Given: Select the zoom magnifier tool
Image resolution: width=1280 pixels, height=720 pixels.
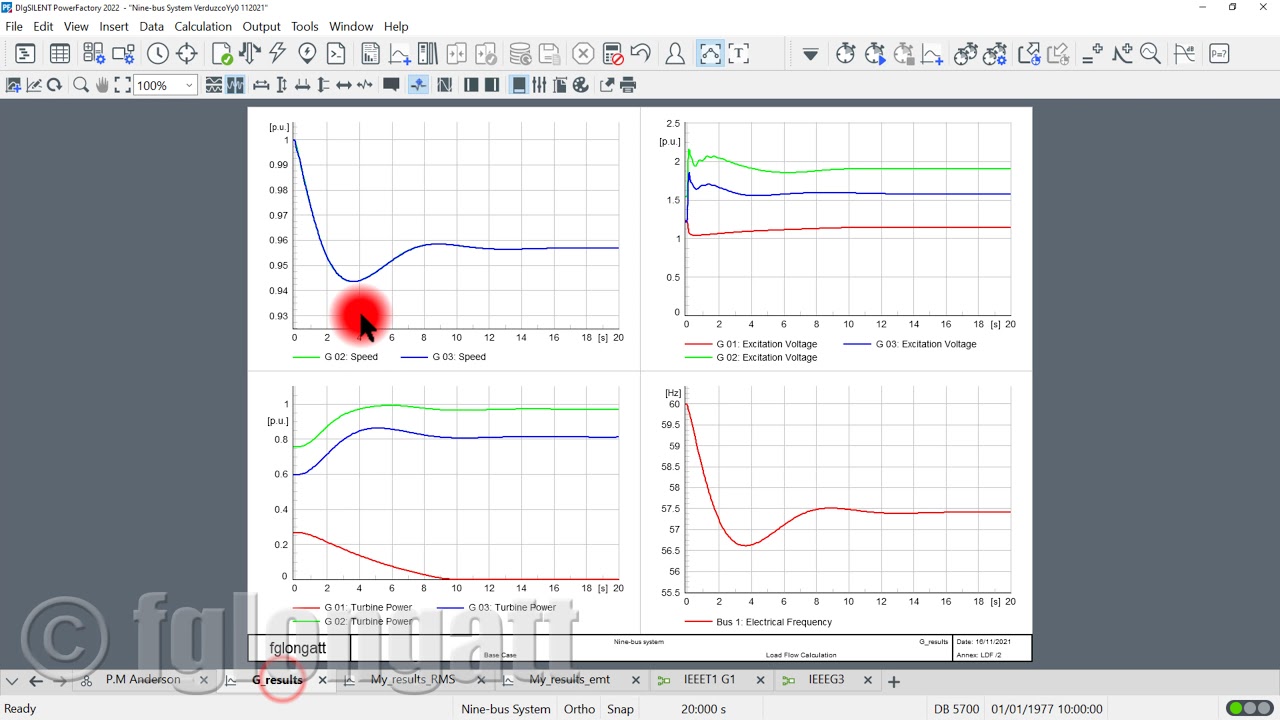Looking at the screenshot, I should click(x=81, y=86).
